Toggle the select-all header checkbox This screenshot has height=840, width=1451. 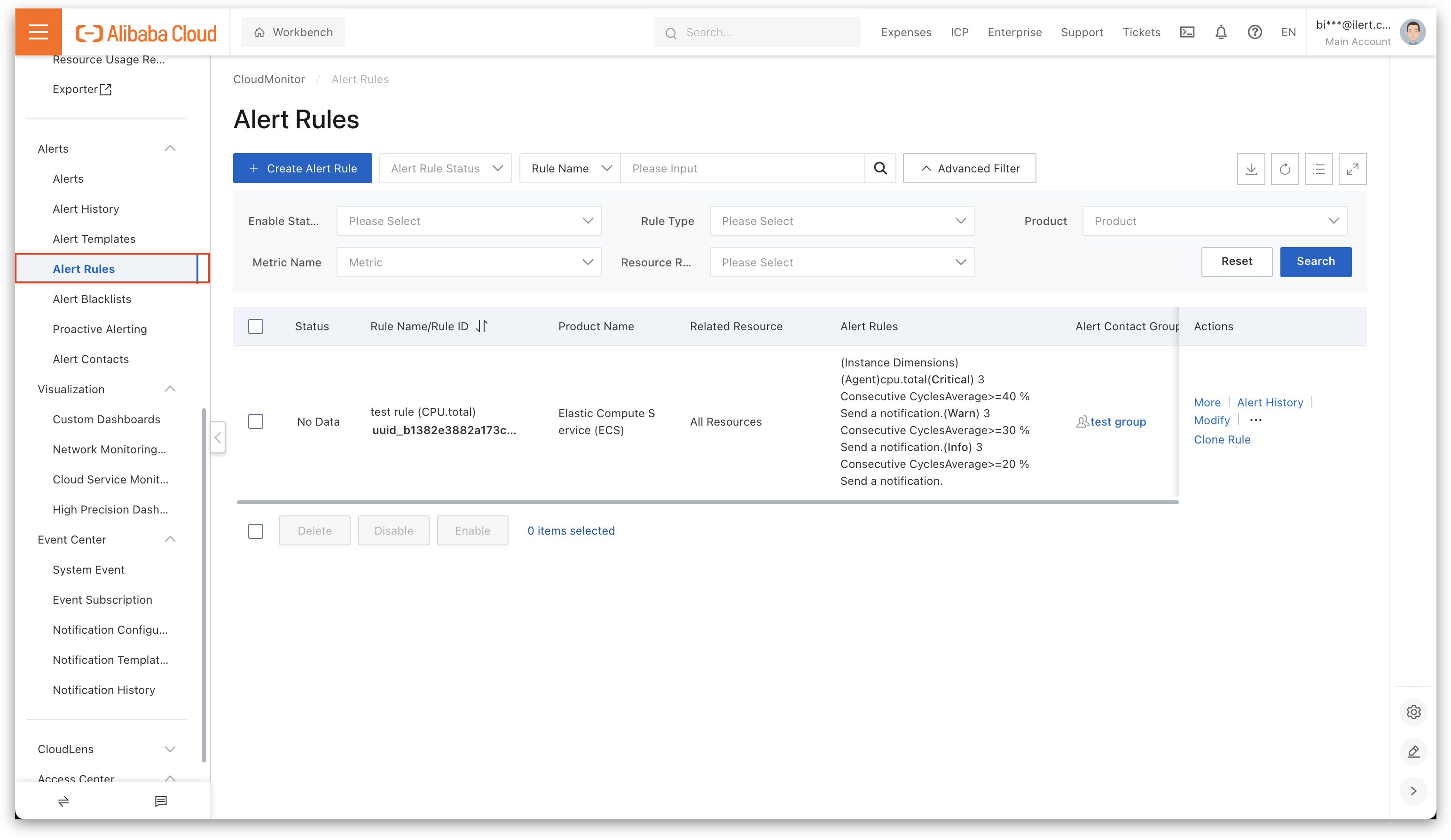click(x=256, y=326)
